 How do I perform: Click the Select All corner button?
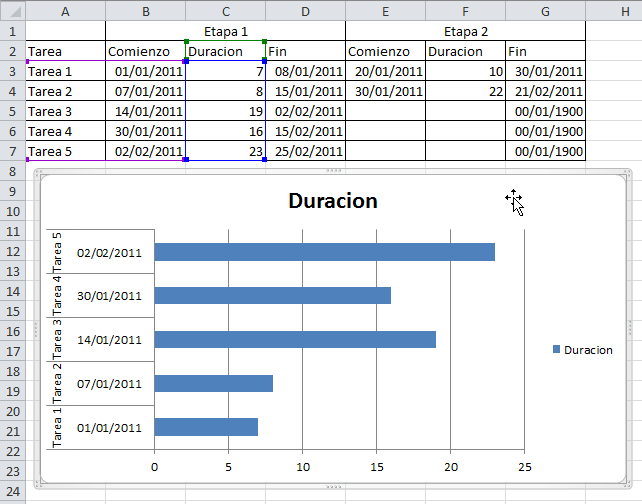(x=13, y=11)
